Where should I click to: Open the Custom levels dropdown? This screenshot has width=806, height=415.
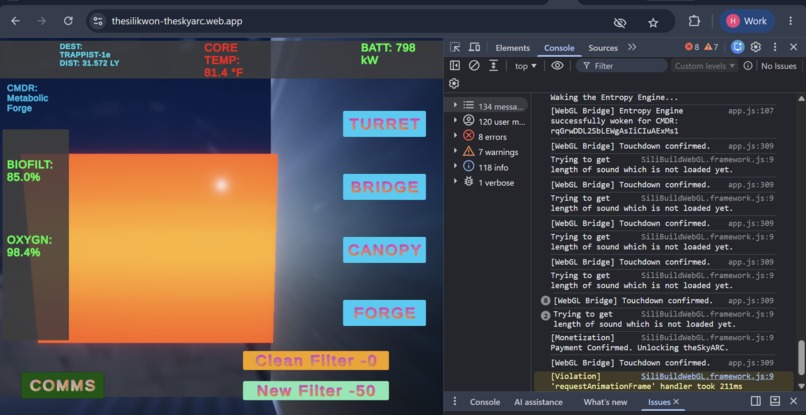(705, 66)
